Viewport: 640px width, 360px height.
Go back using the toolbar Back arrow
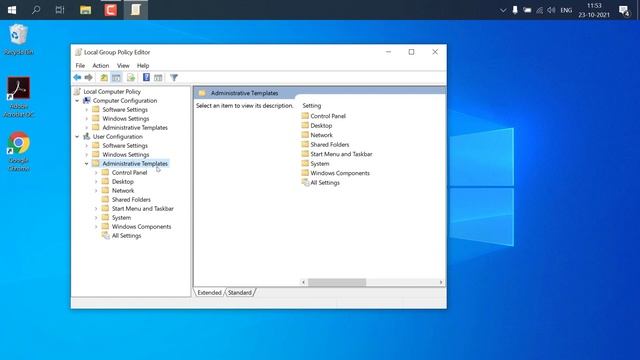click(x=77, y=78)
